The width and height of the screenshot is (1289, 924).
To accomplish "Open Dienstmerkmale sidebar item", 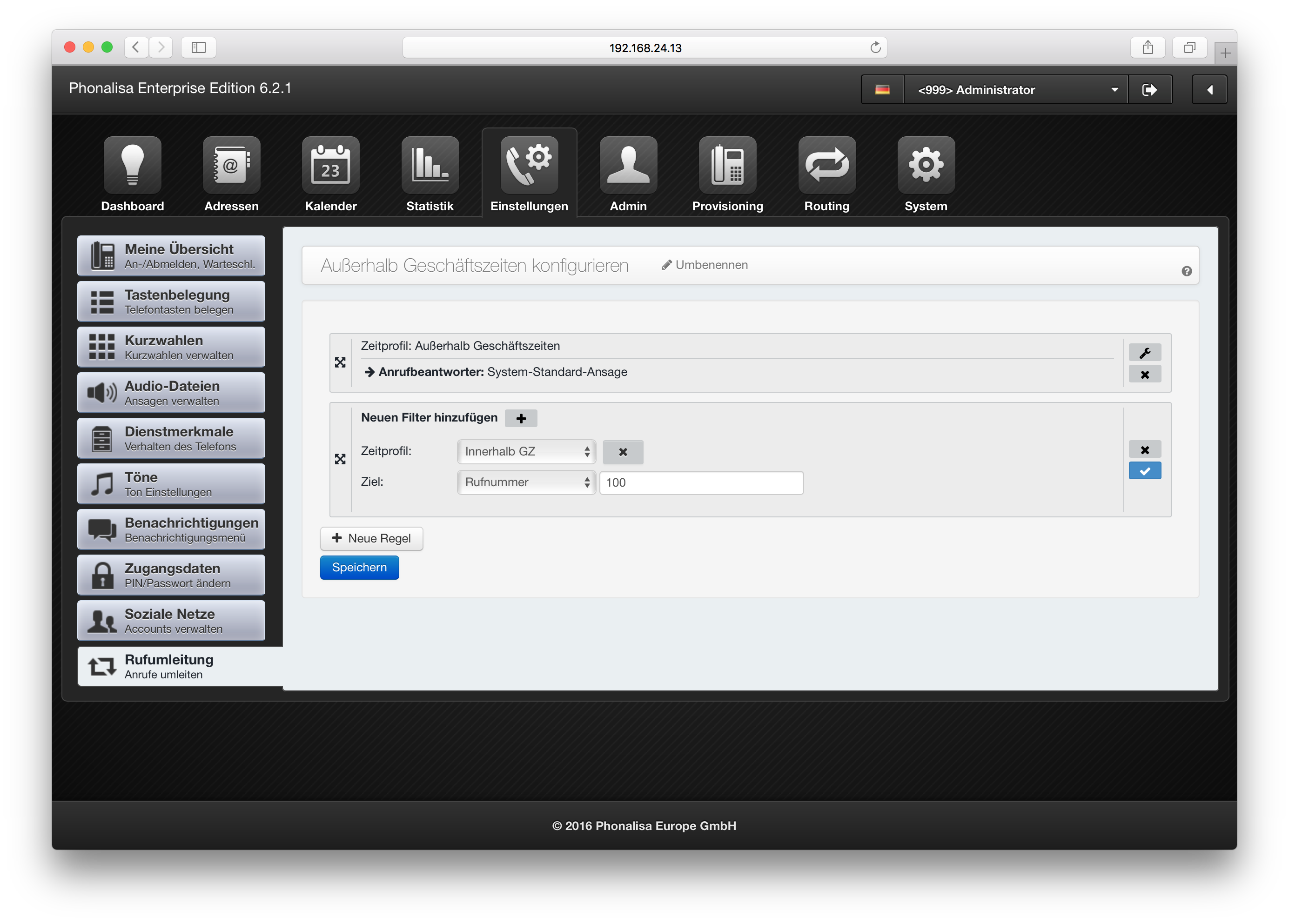I will click(171, 438).
